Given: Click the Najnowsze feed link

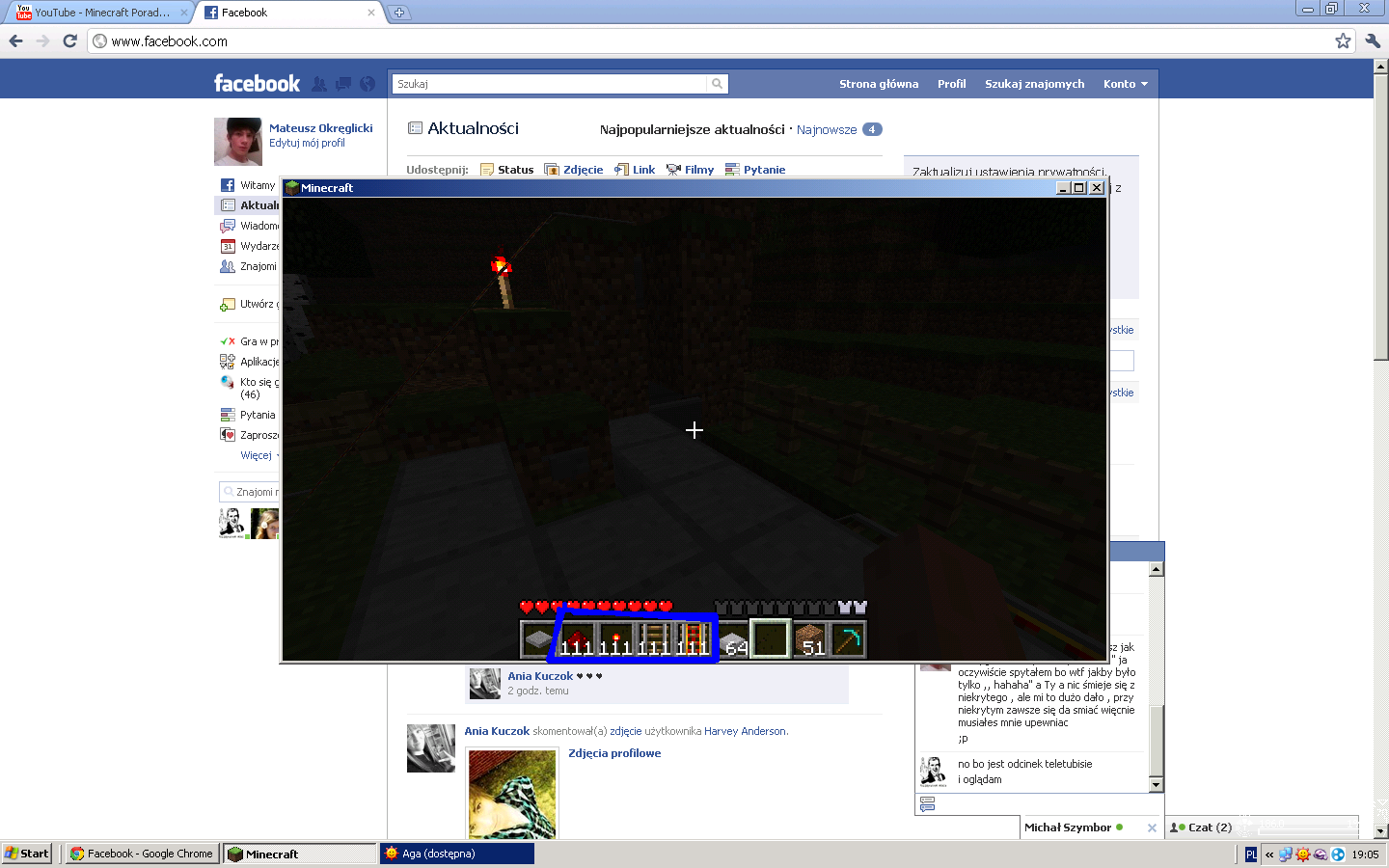Looking at the screenshot, I should pos(826,129).
